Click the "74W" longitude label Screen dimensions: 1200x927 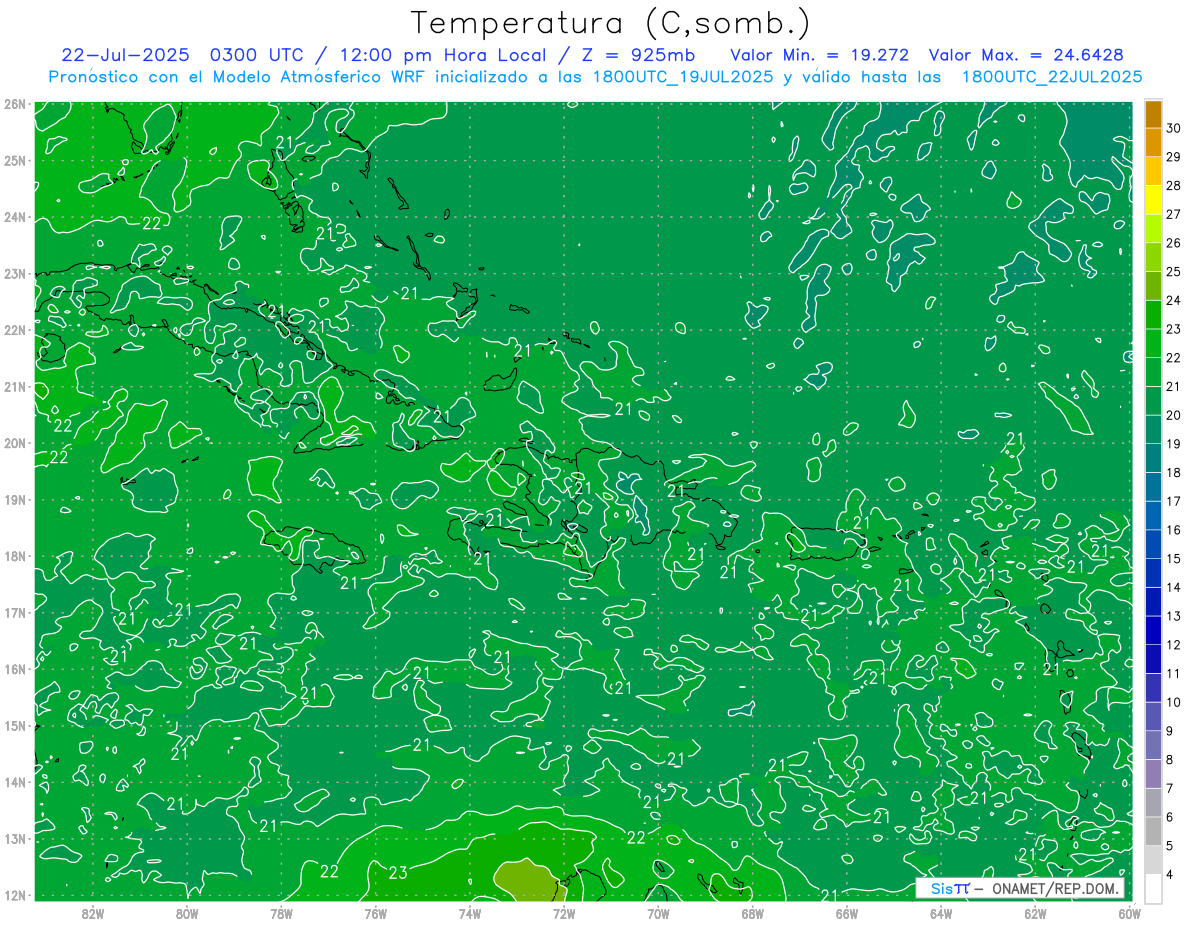tap(470, 912)
